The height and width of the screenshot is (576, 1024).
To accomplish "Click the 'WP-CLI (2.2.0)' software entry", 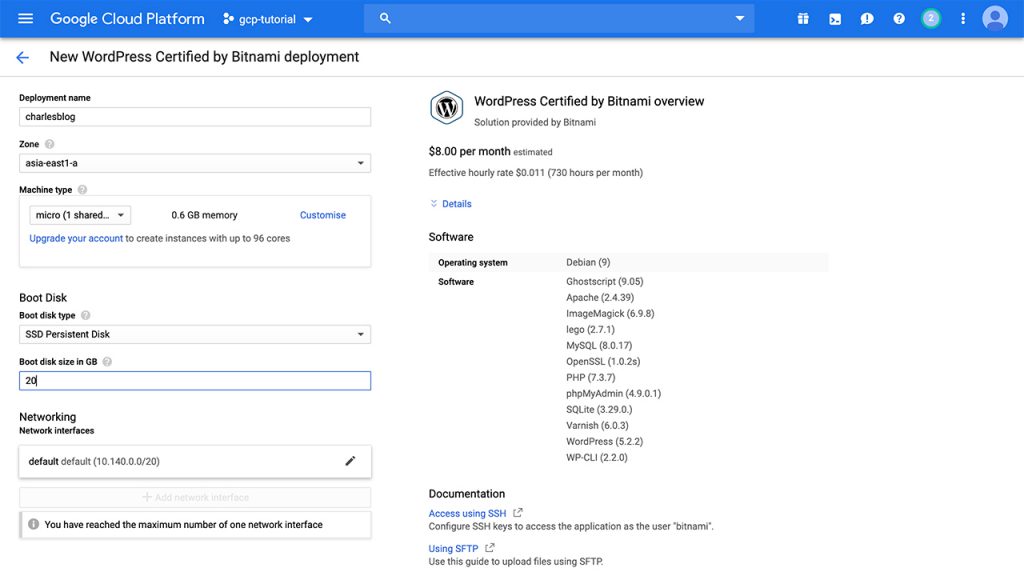I will pos(596,458).
